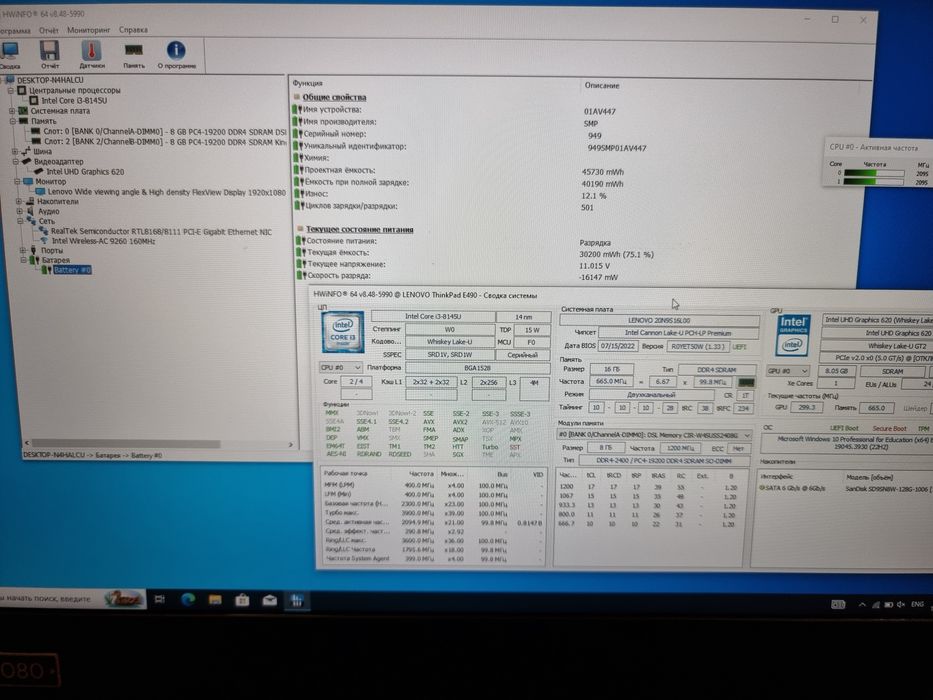Click the Функция column header
The height and width of the screenshot is (700, 933).
click(308, 83)
